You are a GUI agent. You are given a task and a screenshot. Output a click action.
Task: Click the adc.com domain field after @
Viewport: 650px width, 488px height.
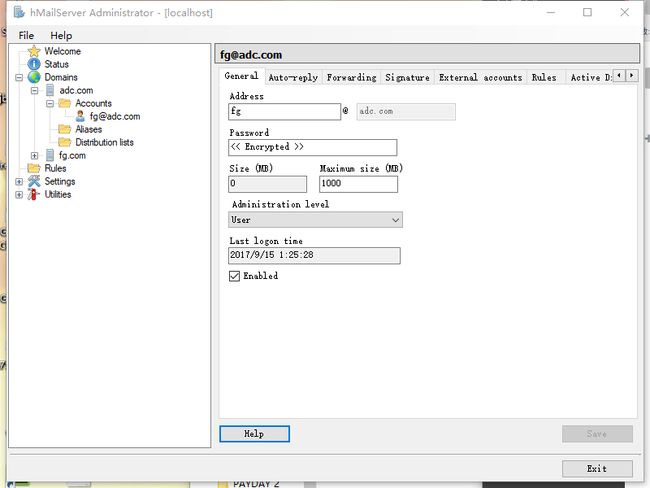pyautogui.click(x=406, y=112)
